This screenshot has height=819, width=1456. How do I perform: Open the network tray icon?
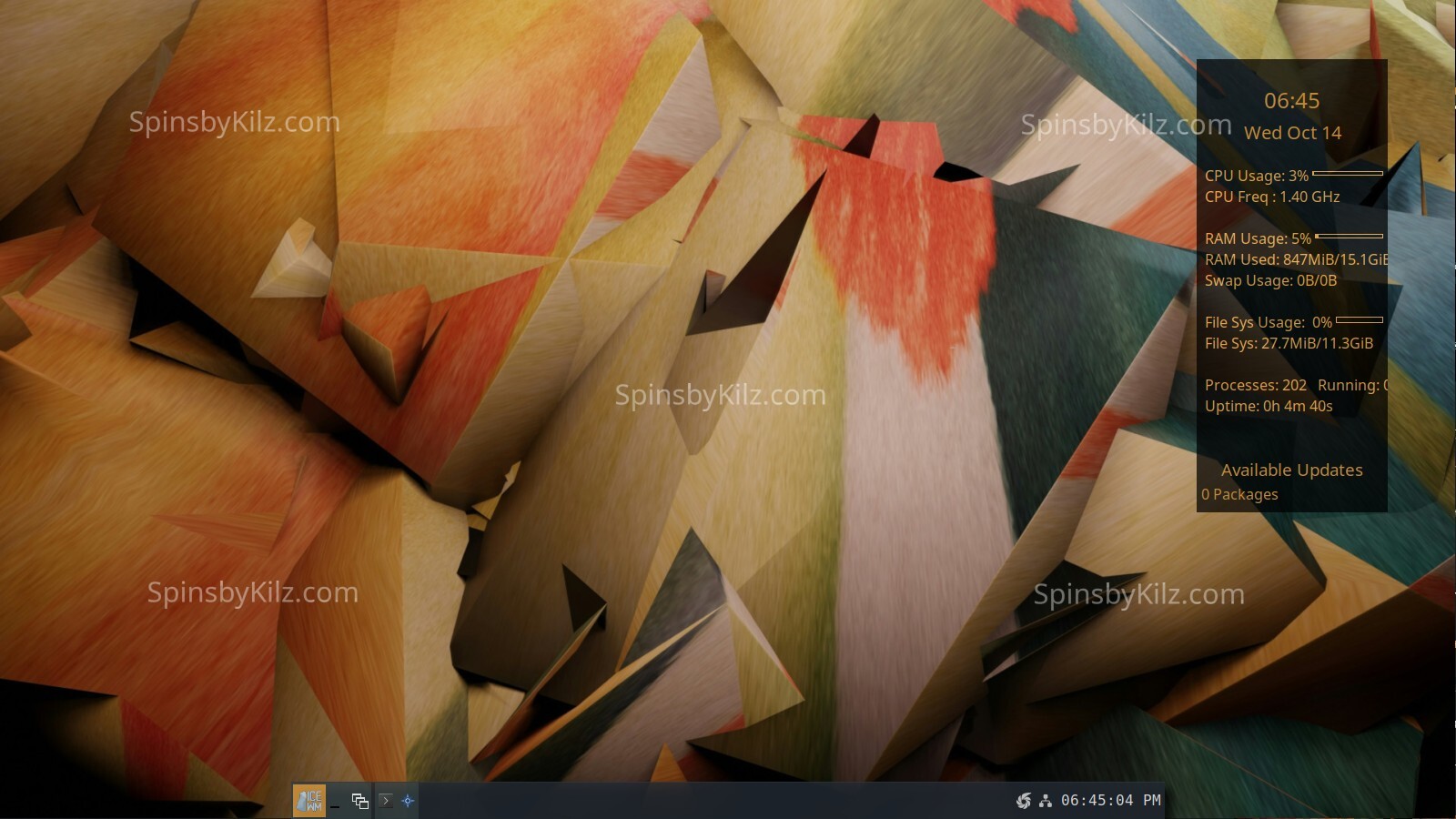pos(1046,801)
